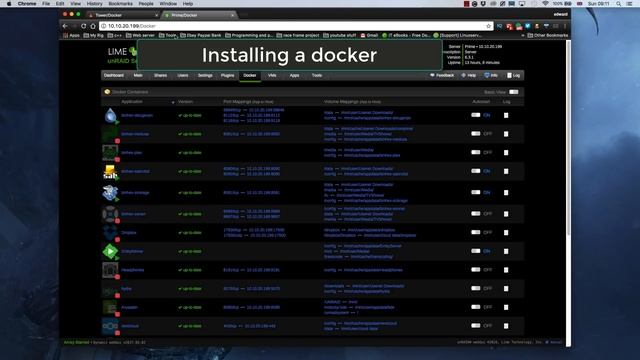Screen dimensions: 640x360
Task: View log icon for Dropbox row
Action: coord(506,233)
